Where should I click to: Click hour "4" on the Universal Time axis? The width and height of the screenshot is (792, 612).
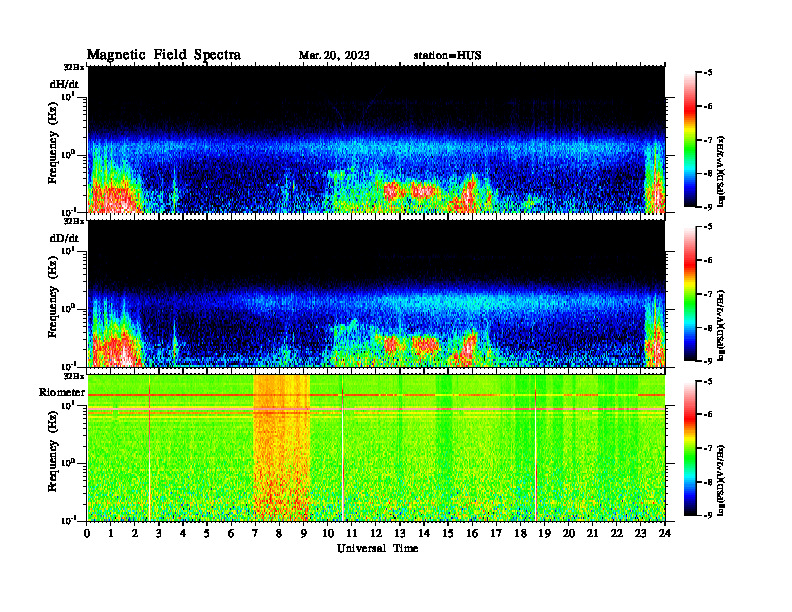tap(183, 533)
